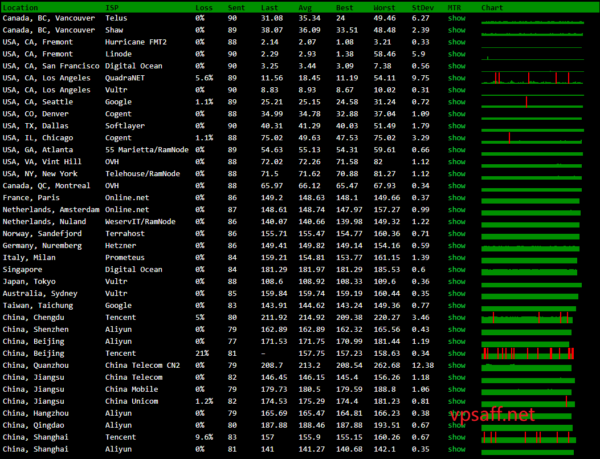
Task: Click the Chicago Cogent latency chart
Action: click(532, 138)
